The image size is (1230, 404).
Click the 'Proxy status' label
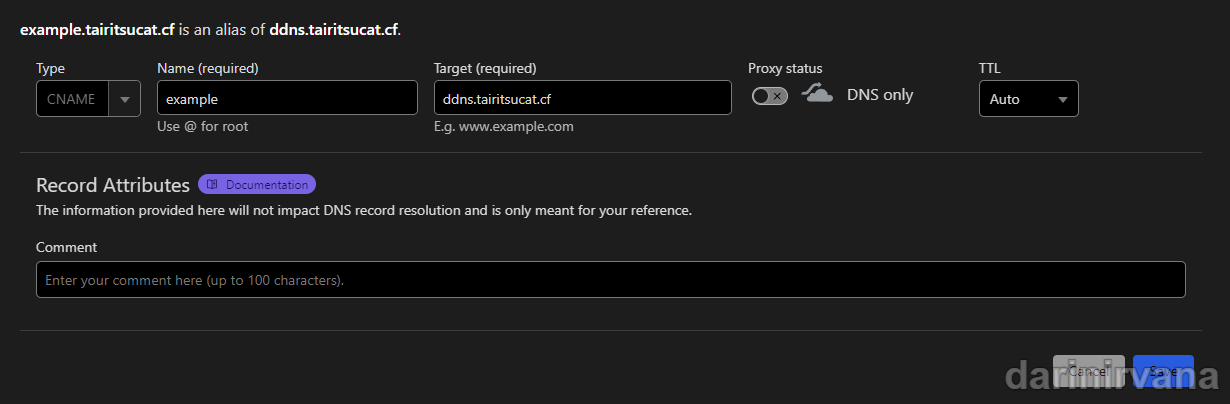pyautogui.click(x=785, y=68)
